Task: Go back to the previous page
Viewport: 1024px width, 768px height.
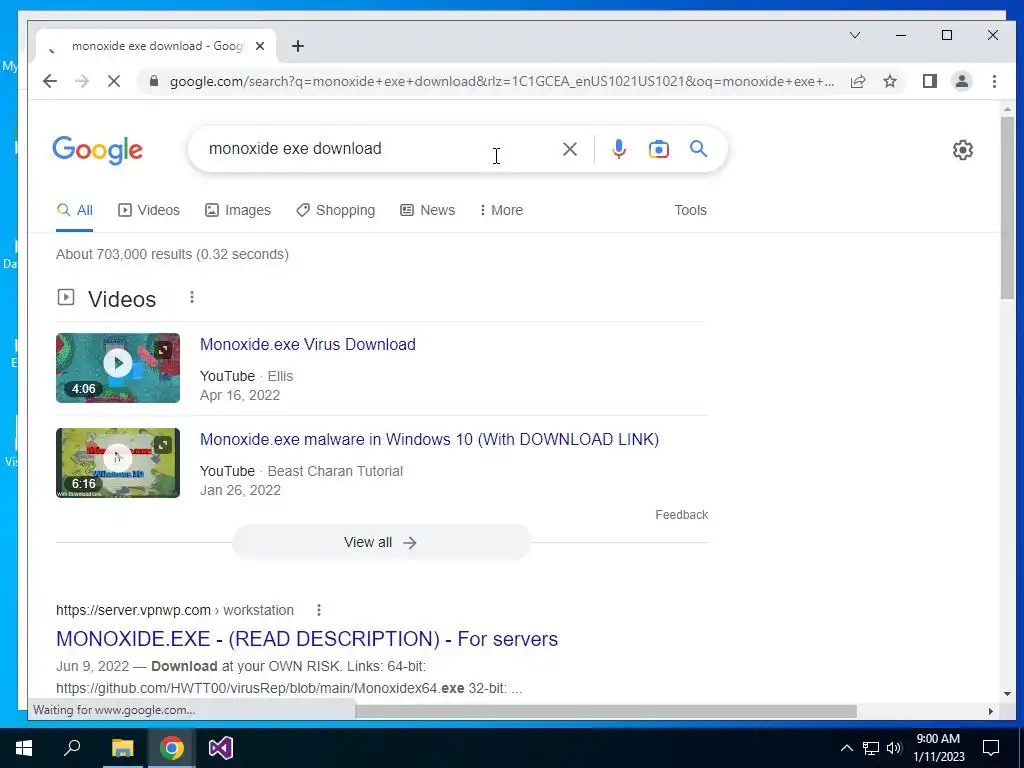Action: (x=50, y=81)
